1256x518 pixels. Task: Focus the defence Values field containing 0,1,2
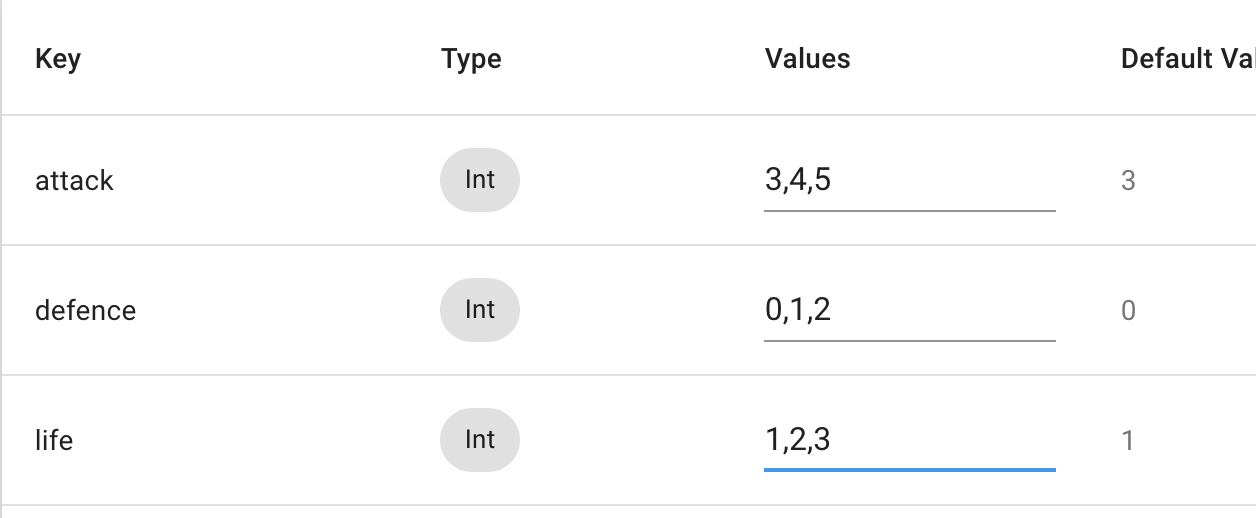[910, 311]
